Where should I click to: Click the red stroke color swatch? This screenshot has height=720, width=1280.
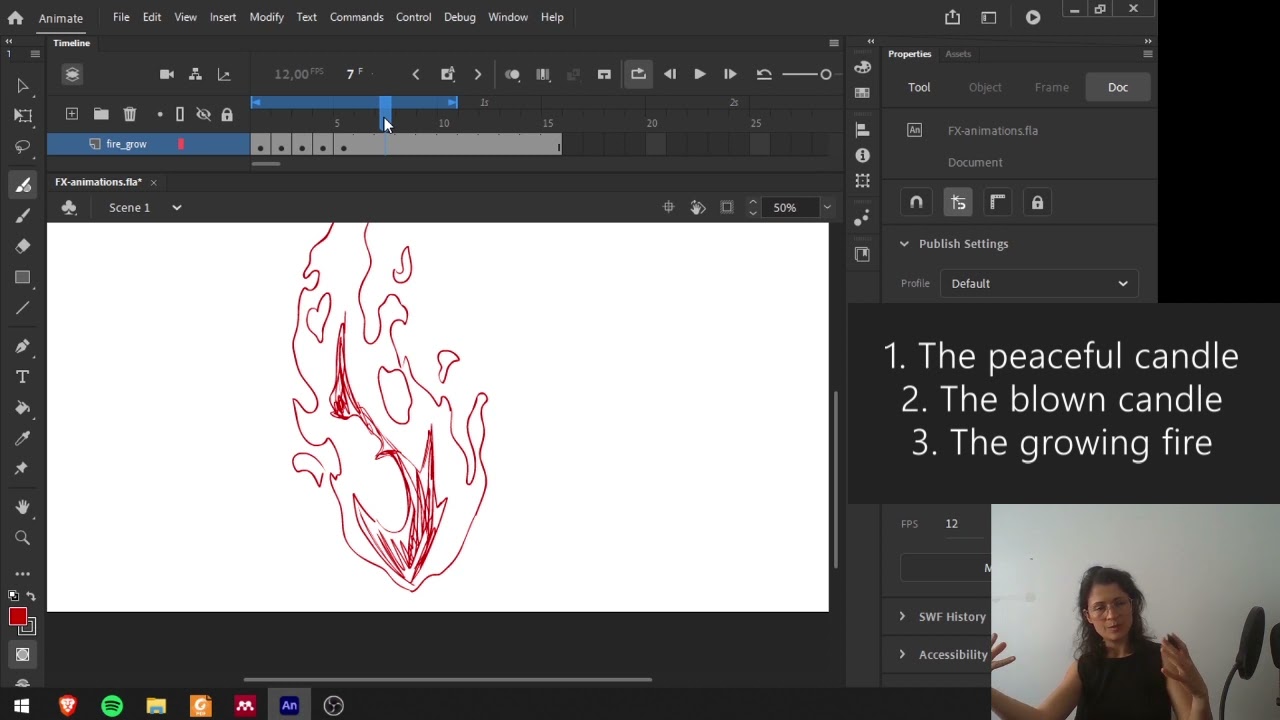[18, 617]
